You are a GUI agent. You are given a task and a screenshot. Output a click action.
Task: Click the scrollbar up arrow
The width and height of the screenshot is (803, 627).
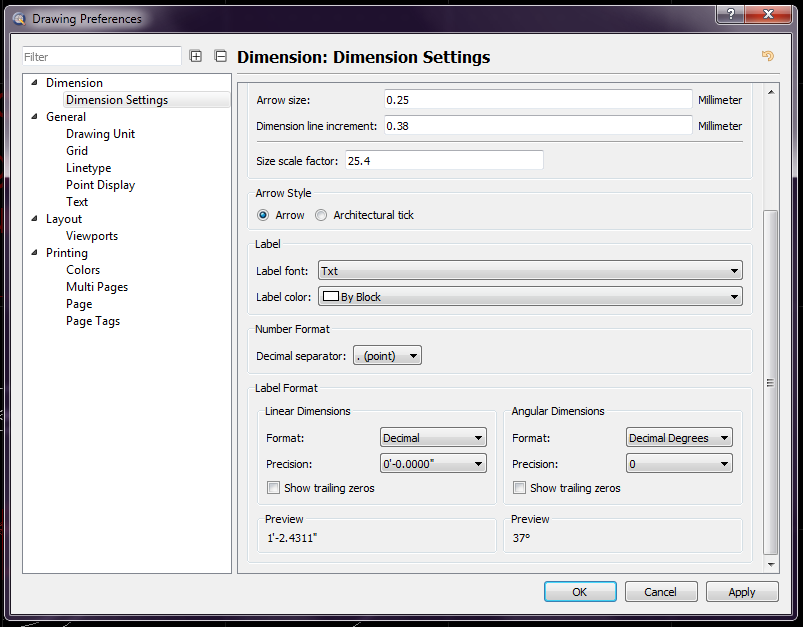coord(771,92)
